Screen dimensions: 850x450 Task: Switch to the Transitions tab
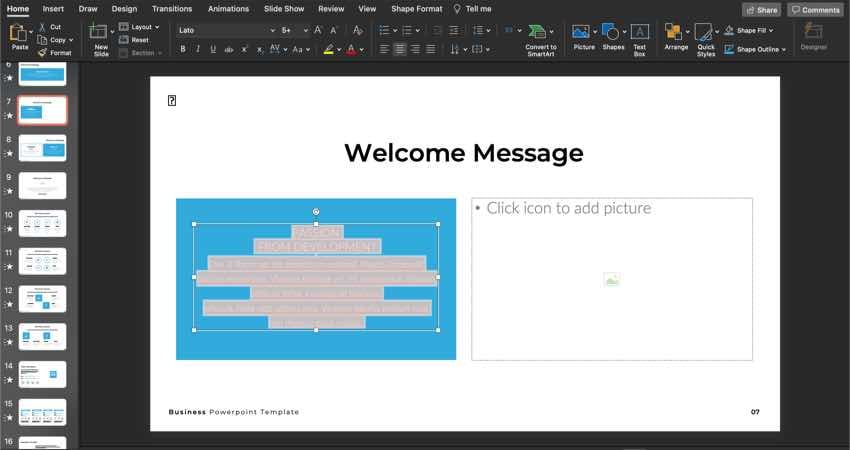(x=172, y=9)
